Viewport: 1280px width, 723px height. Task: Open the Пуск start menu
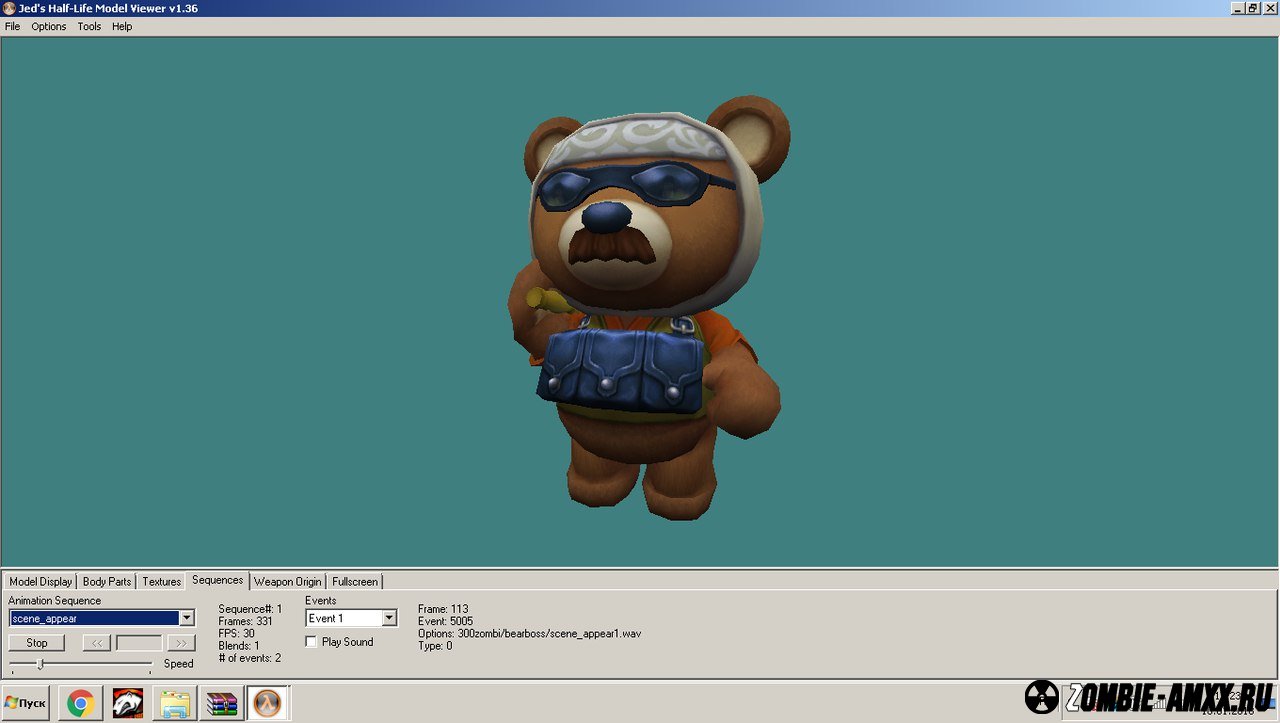point(26,703)
